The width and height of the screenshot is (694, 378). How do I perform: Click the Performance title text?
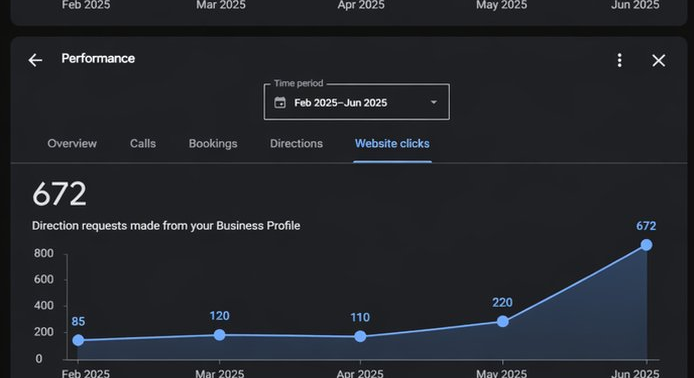point(98,58)
